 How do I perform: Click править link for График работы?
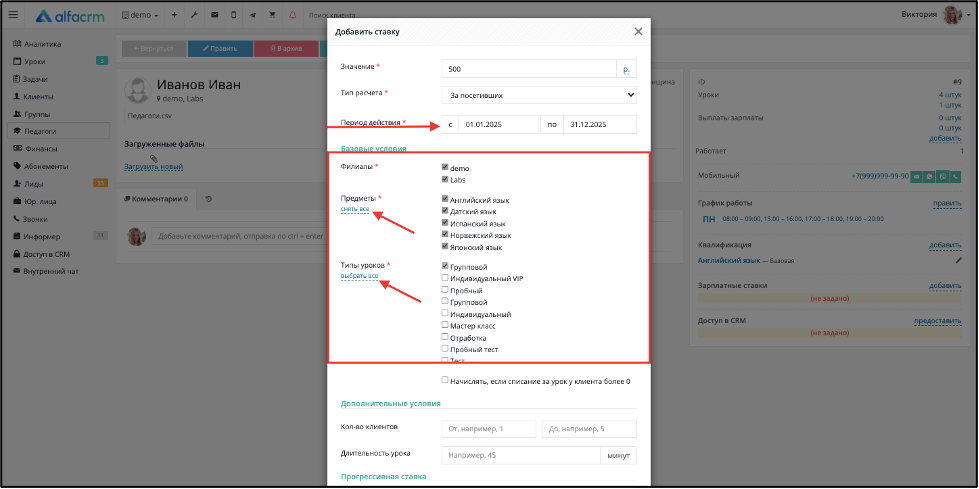click(947, 203)
